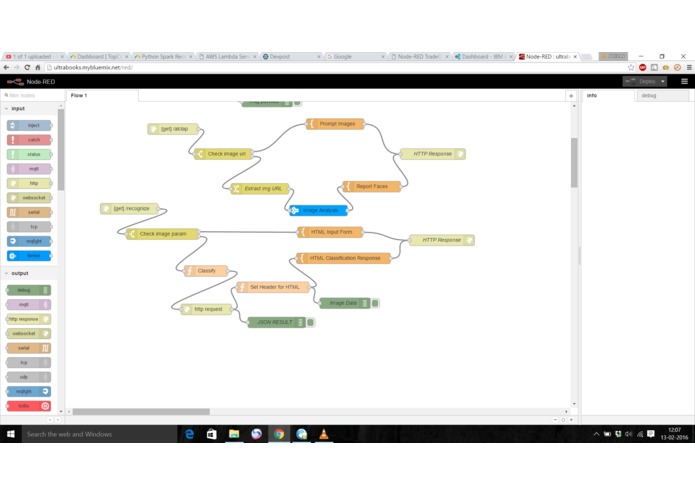The image size is (695, 494).
Task: Go to browser home page
Action: point(38,67)
